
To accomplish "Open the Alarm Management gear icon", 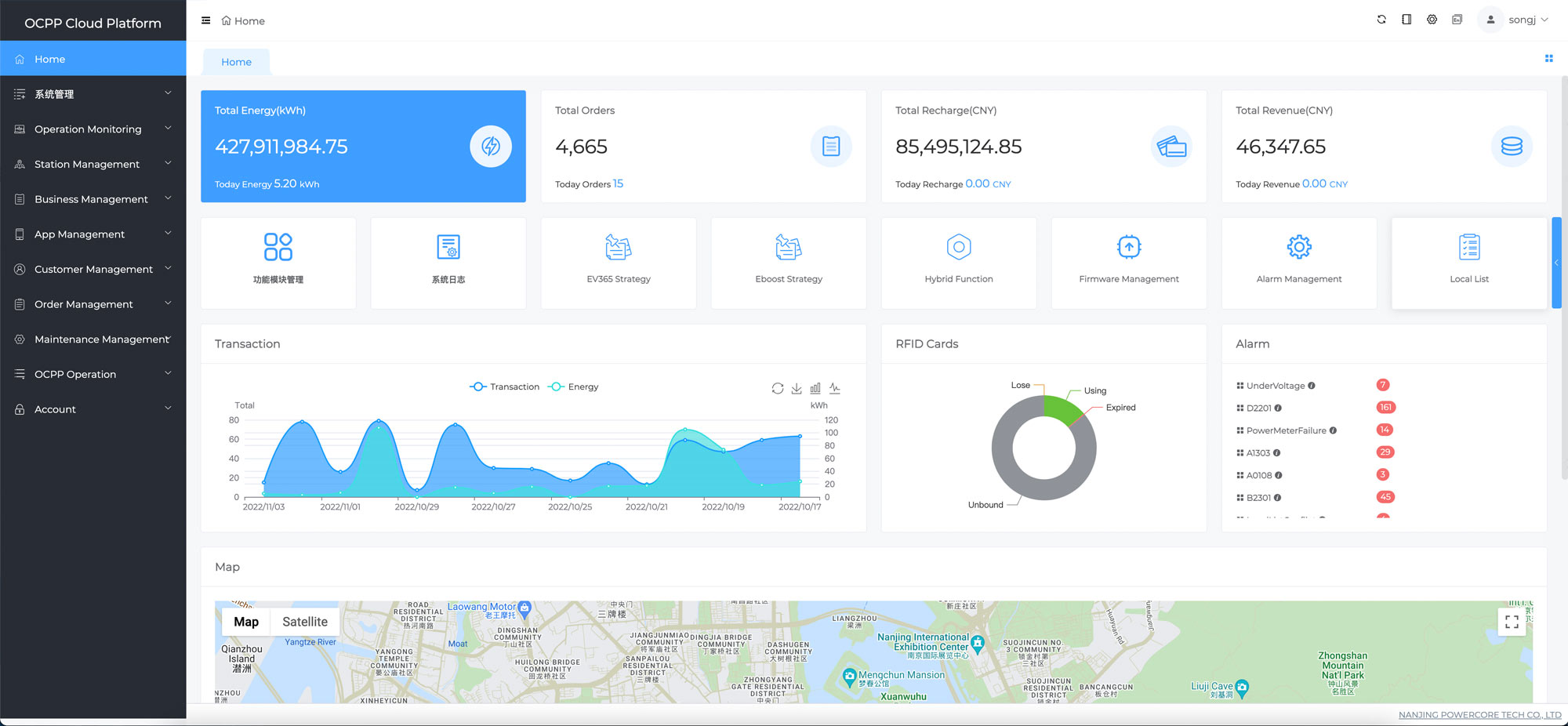I will tap(1298, 248).
